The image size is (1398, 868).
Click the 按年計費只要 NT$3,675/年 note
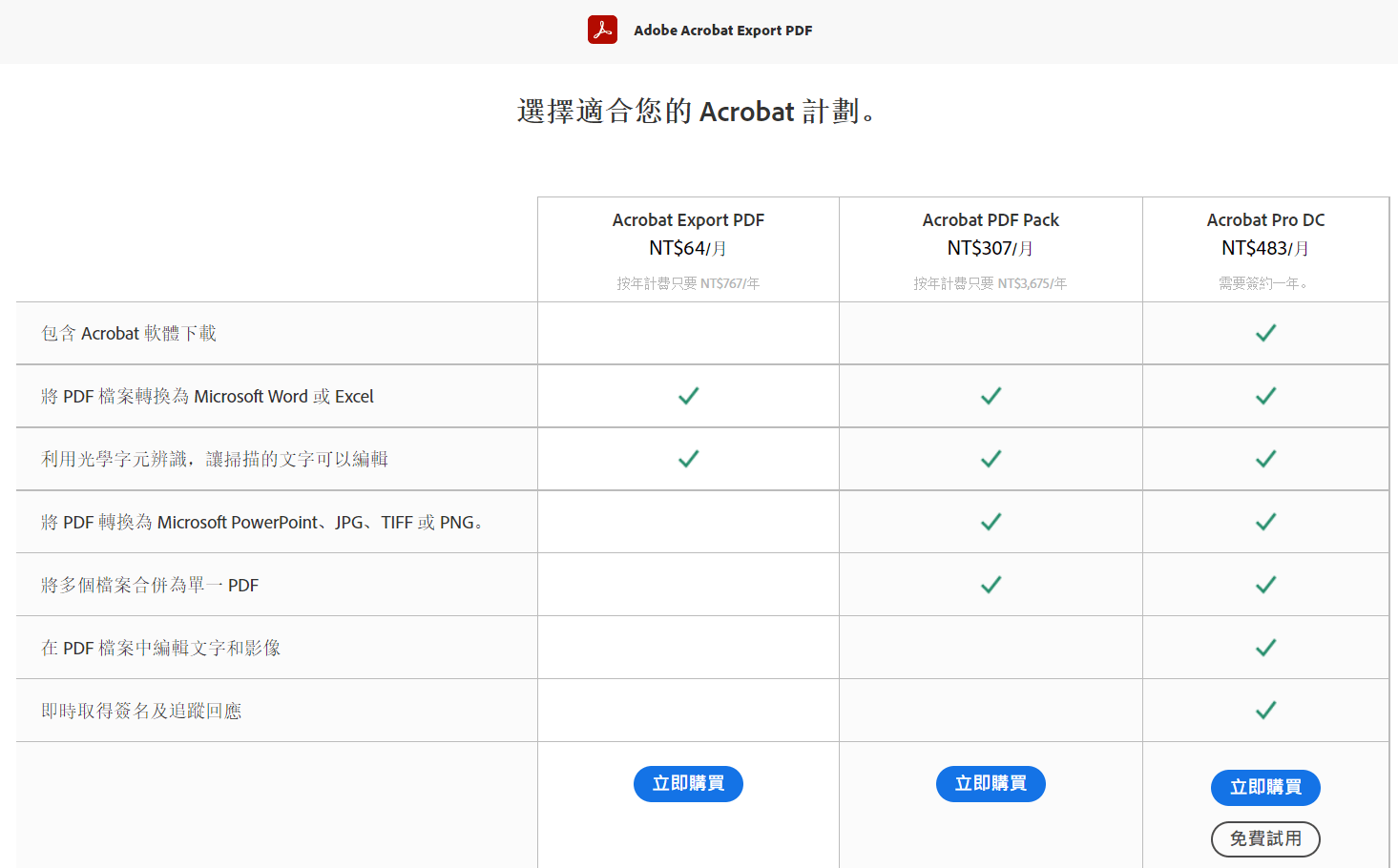click(x=991, y=283)
